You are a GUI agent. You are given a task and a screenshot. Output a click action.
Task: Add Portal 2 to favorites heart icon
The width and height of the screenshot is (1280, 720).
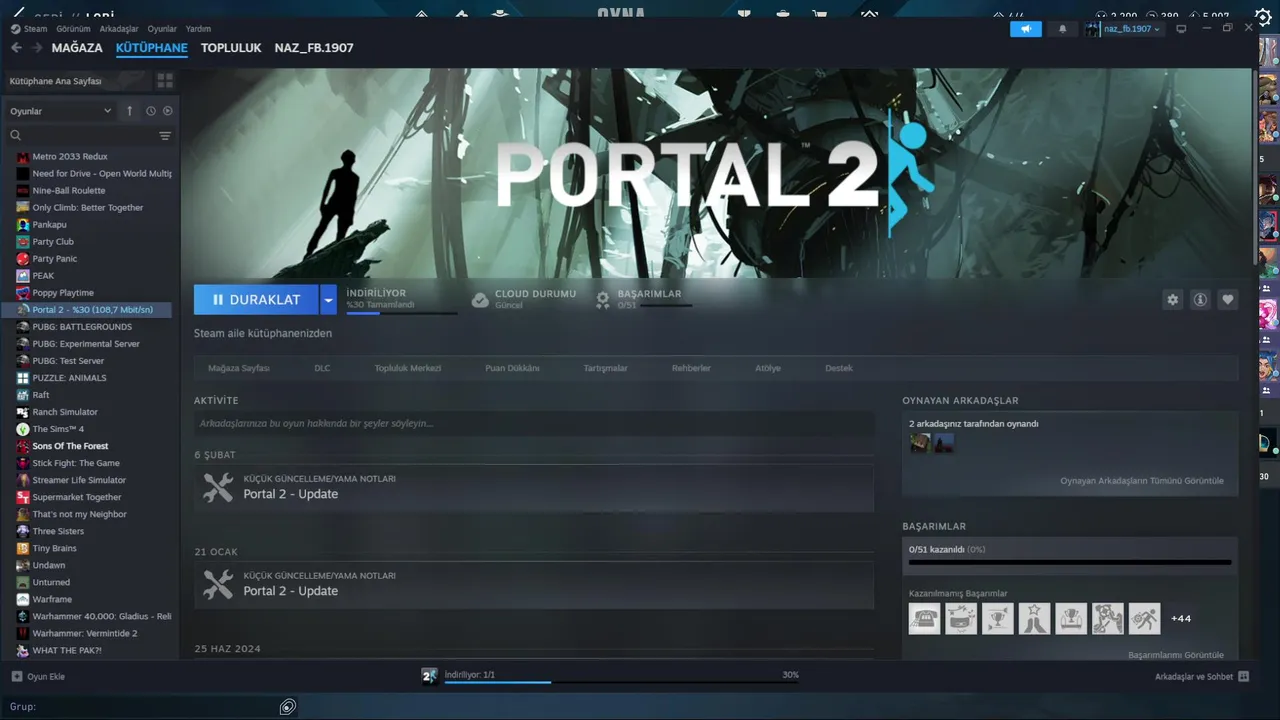click(x=1228, y=299)
